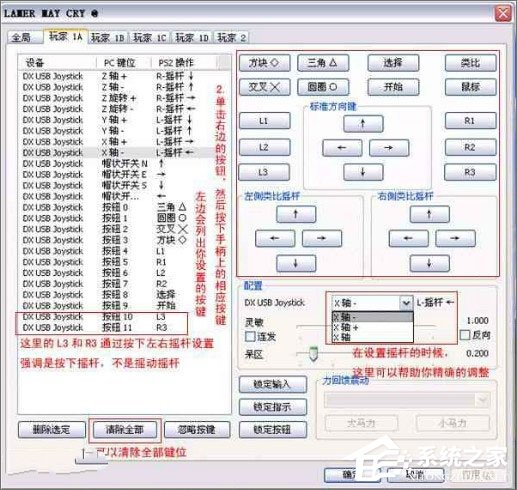Click the L2 button
The height and width of the screenshot is (490, 517).
pyautogui.click(x=265, y=147)
